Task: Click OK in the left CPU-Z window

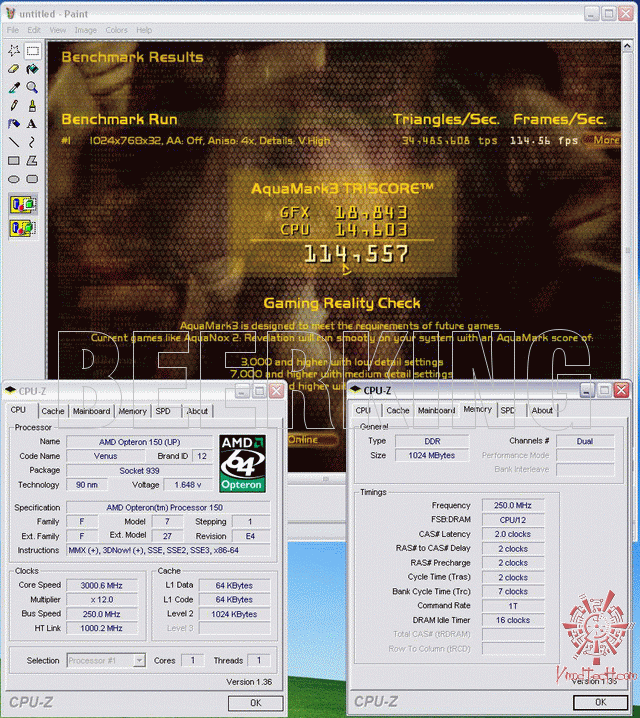Action: (255, 702)
